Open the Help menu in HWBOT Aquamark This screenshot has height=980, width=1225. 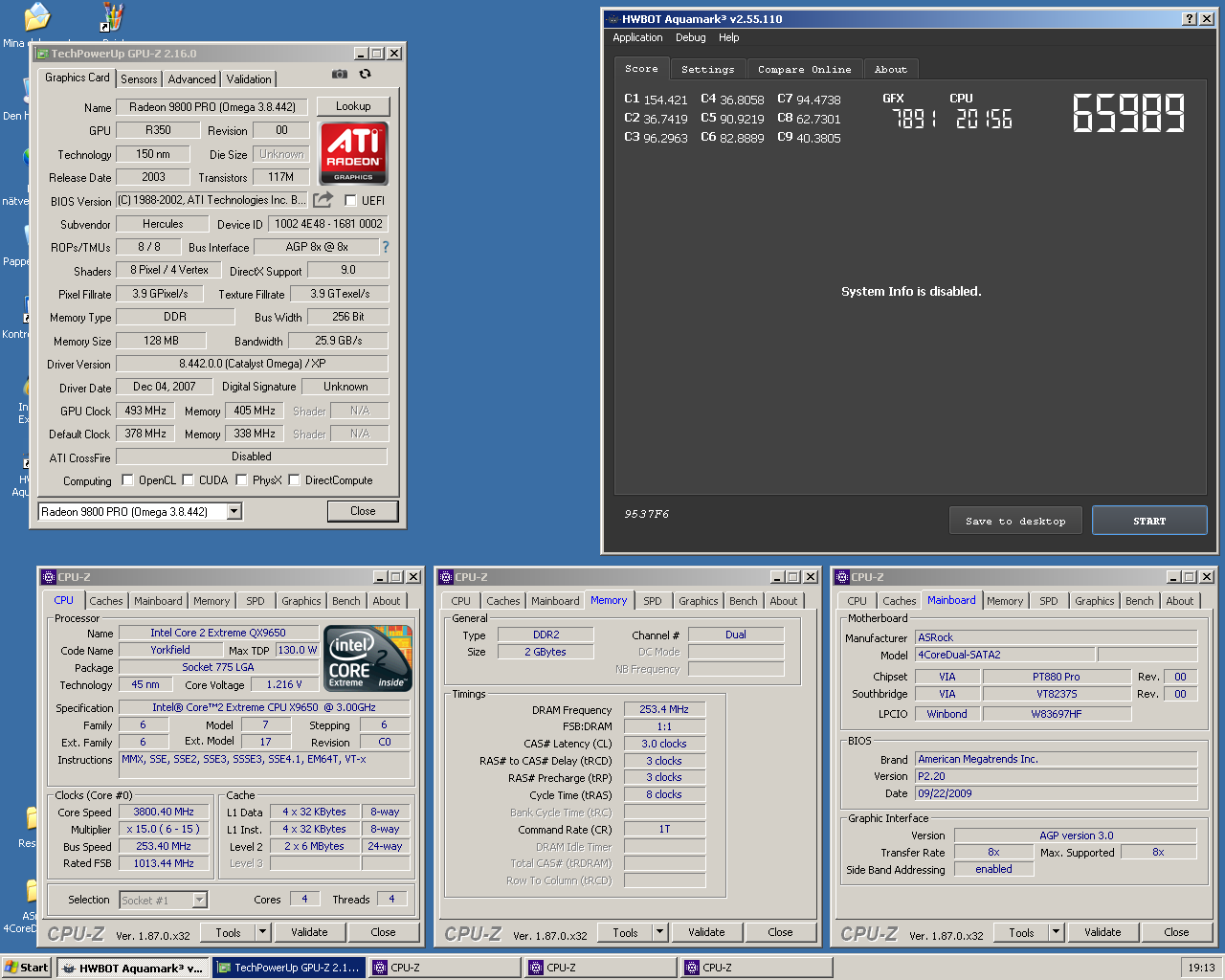click(x=729, y=38)
